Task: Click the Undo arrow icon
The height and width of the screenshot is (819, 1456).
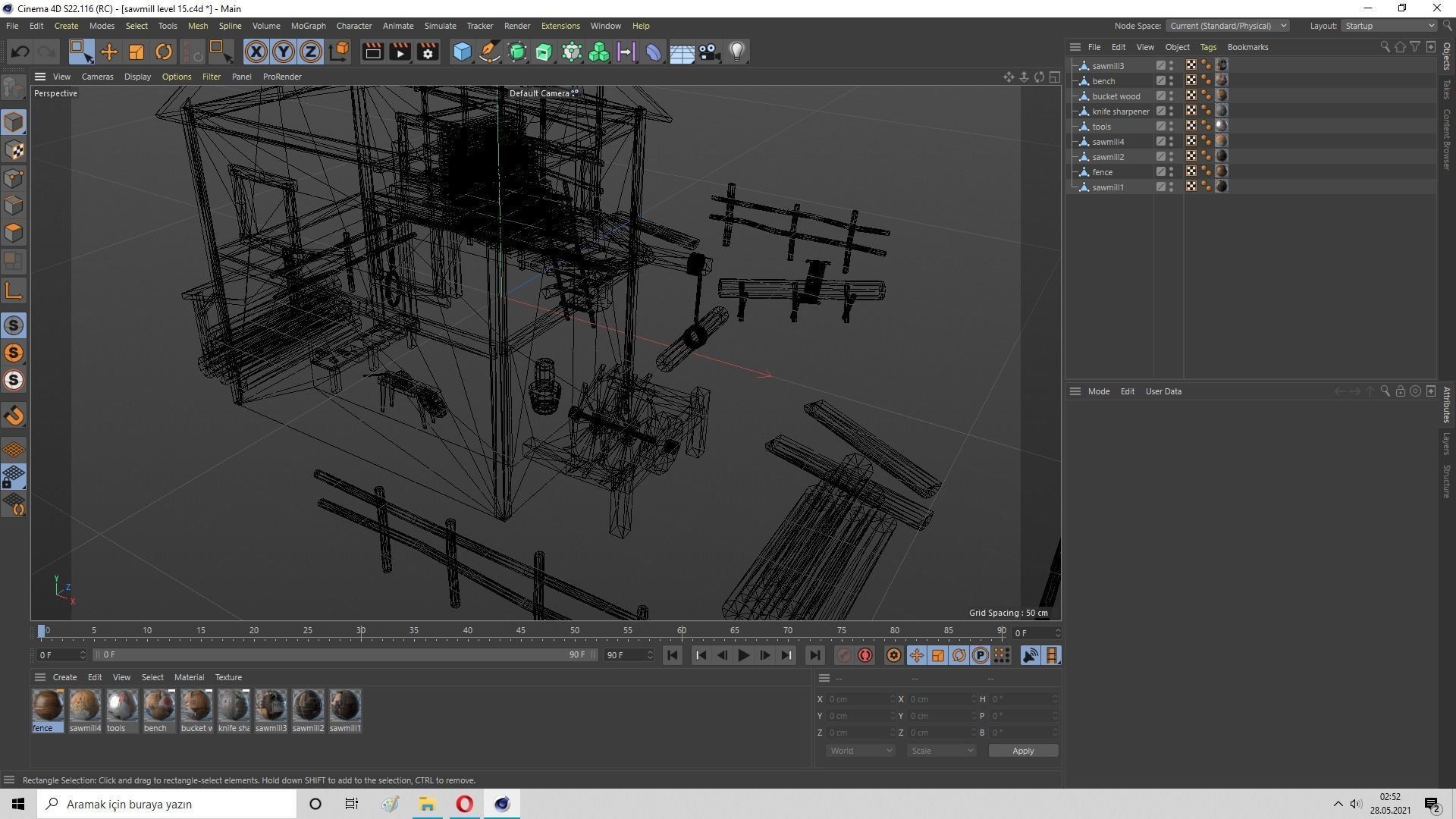Action: (x=20, y=52)
